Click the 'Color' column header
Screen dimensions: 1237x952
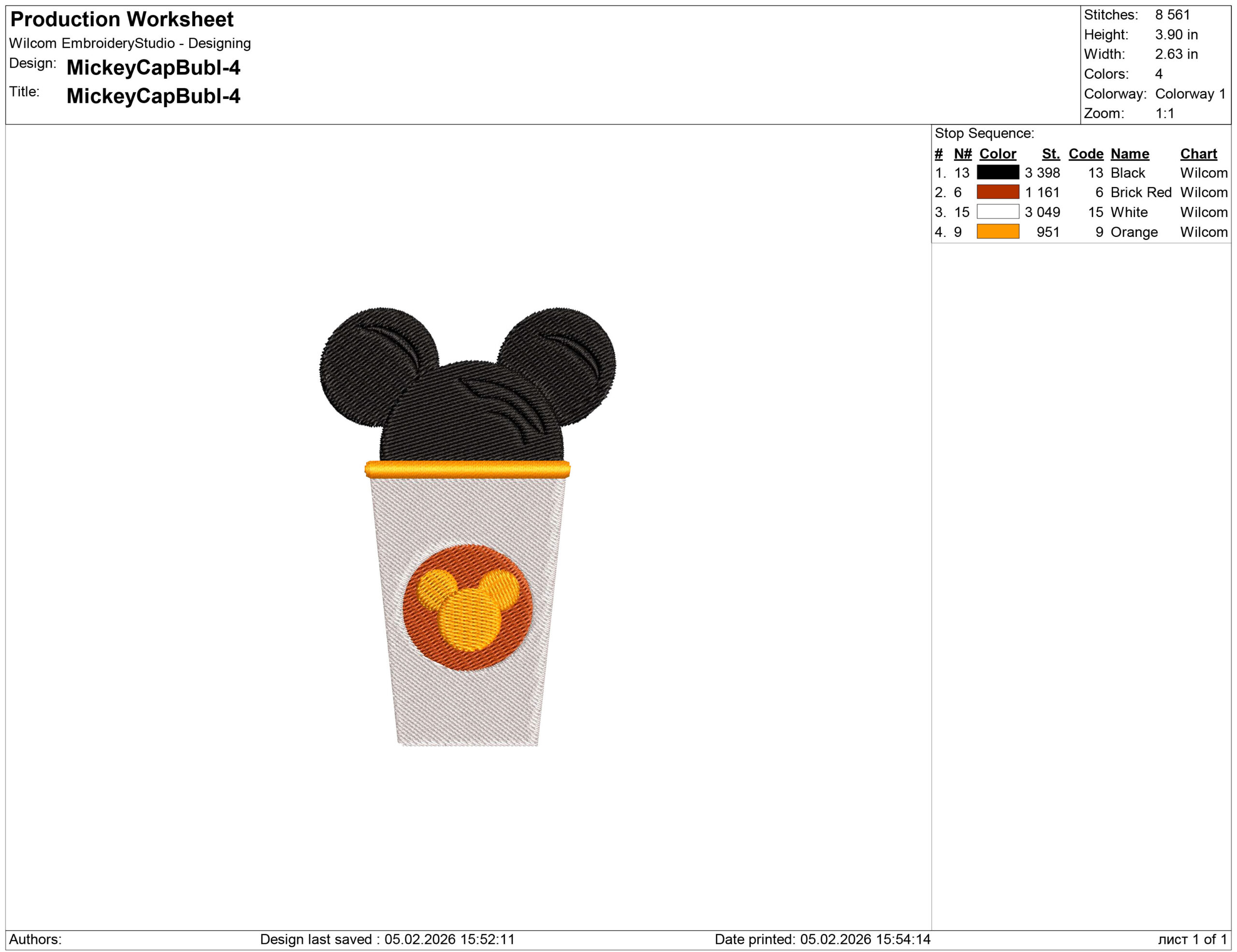pyautogui.click(x=997, y=154)
